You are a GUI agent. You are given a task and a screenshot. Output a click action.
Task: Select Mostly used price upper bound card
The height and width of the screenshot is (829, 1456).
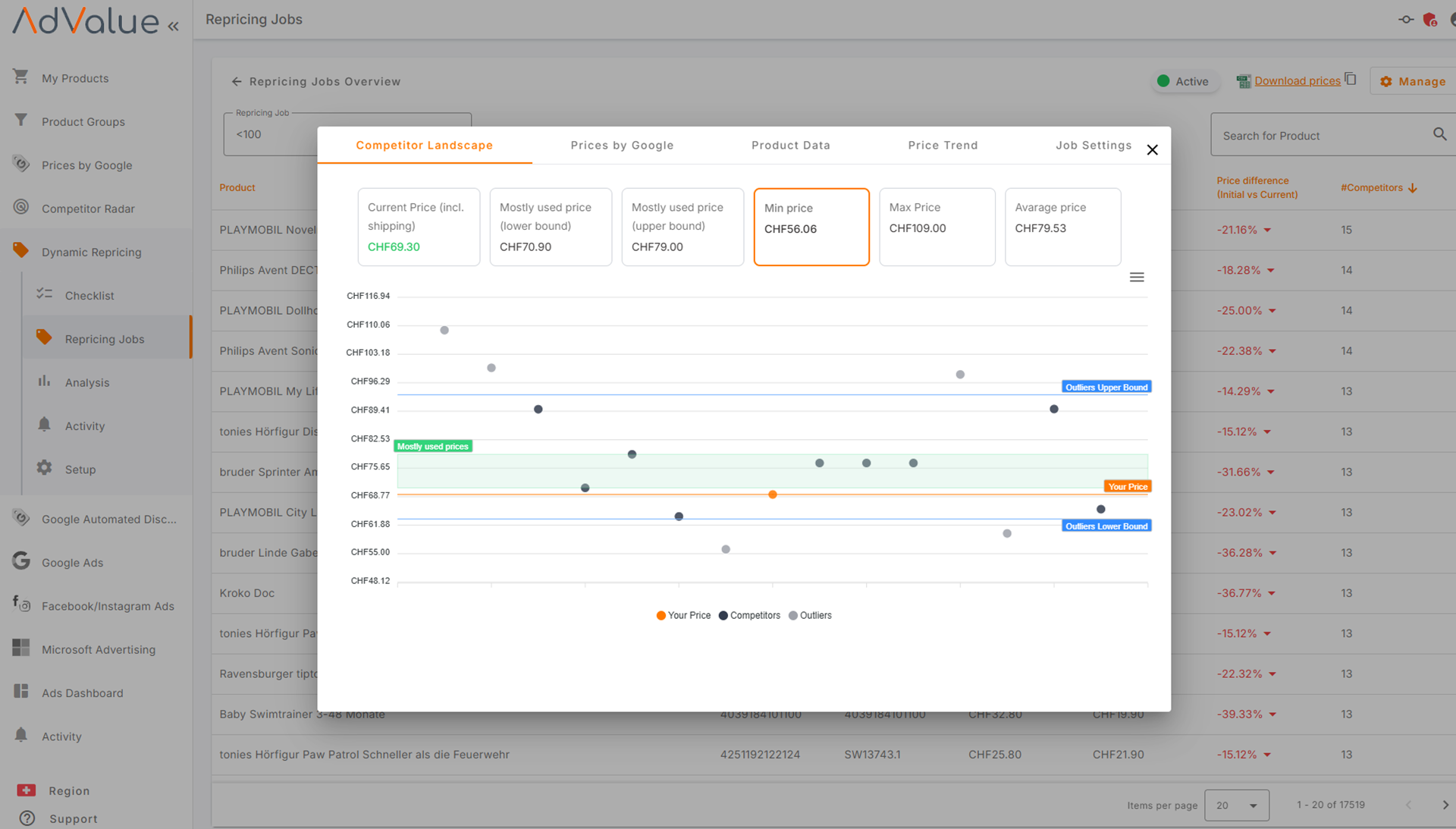tap(682, 227)
